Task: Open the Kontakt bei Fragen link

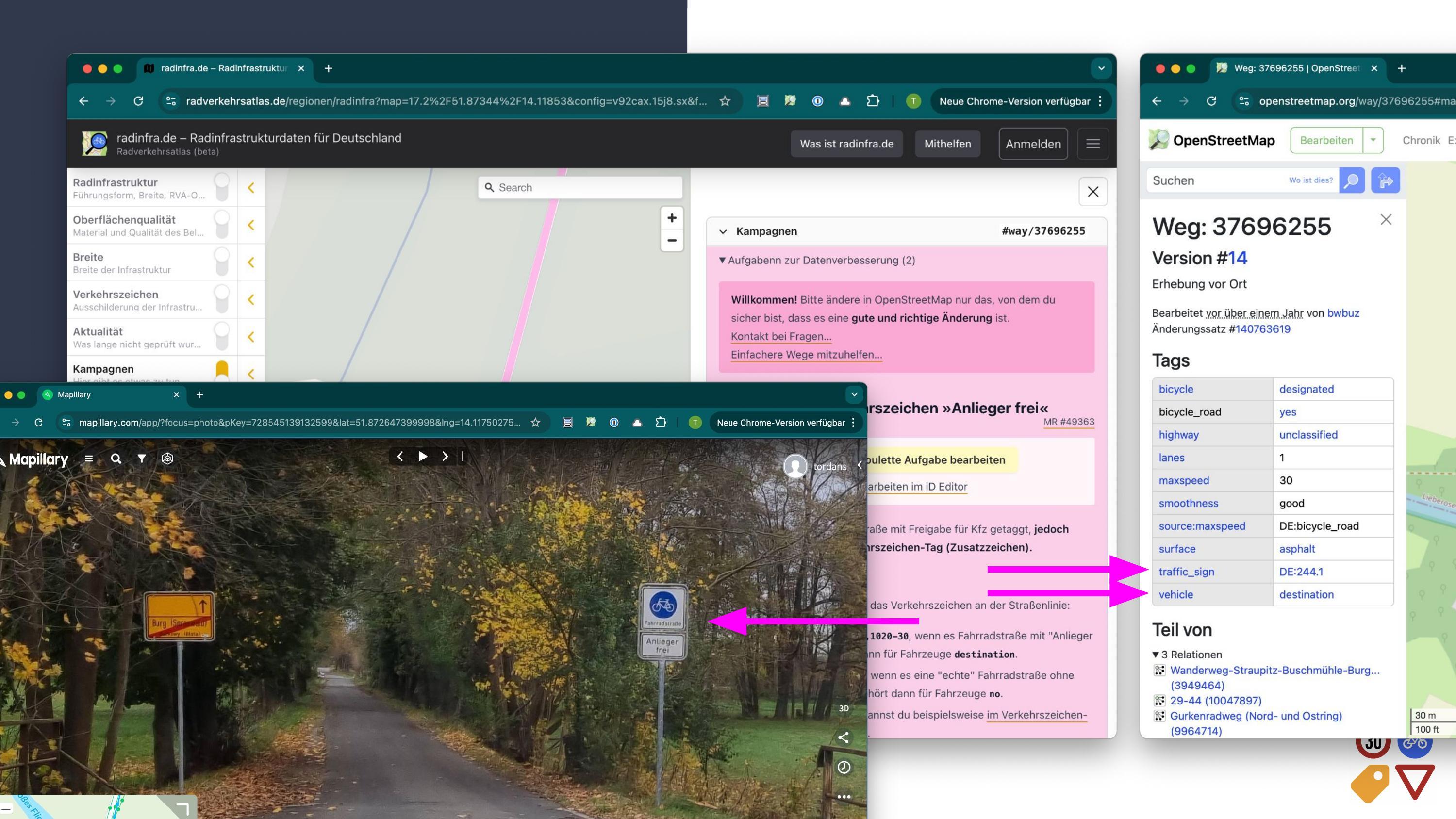Action: click(780, 336)
